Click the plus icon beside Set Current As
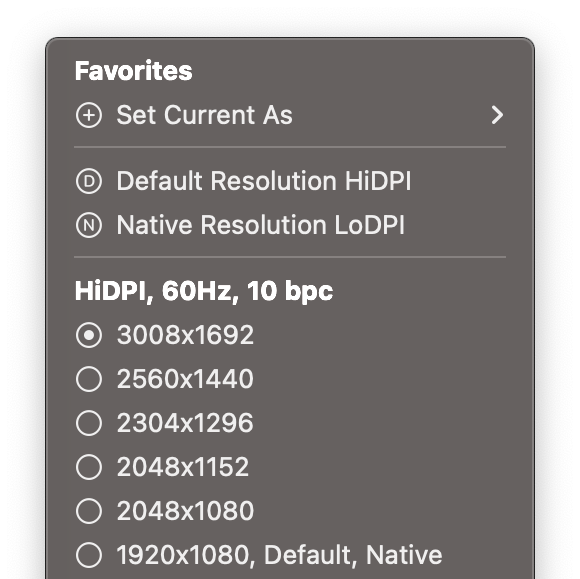Image resolution: width=580 pixels, height=579 pixels. (89, 115)
